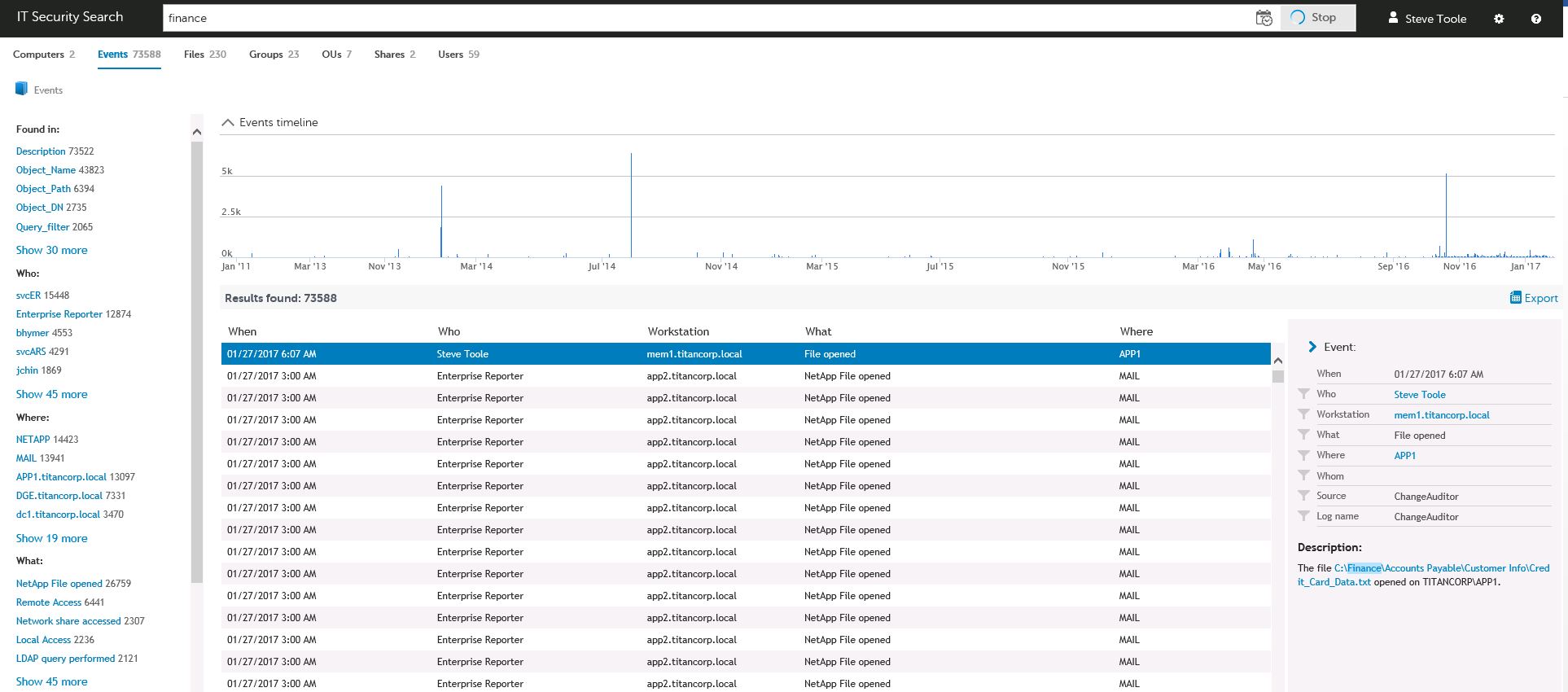Export the search results

coord(1534,298)
